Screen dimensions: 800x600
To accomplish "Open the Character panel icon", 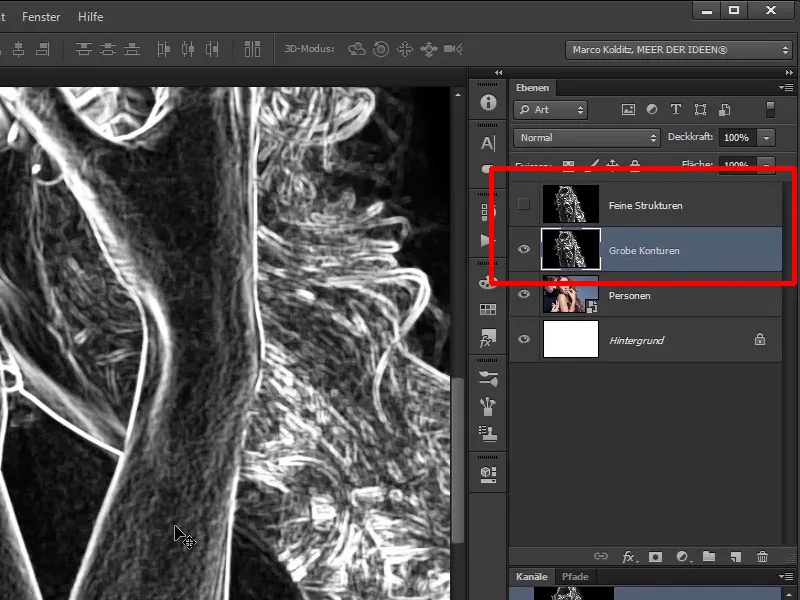I will tap(488, 143).
